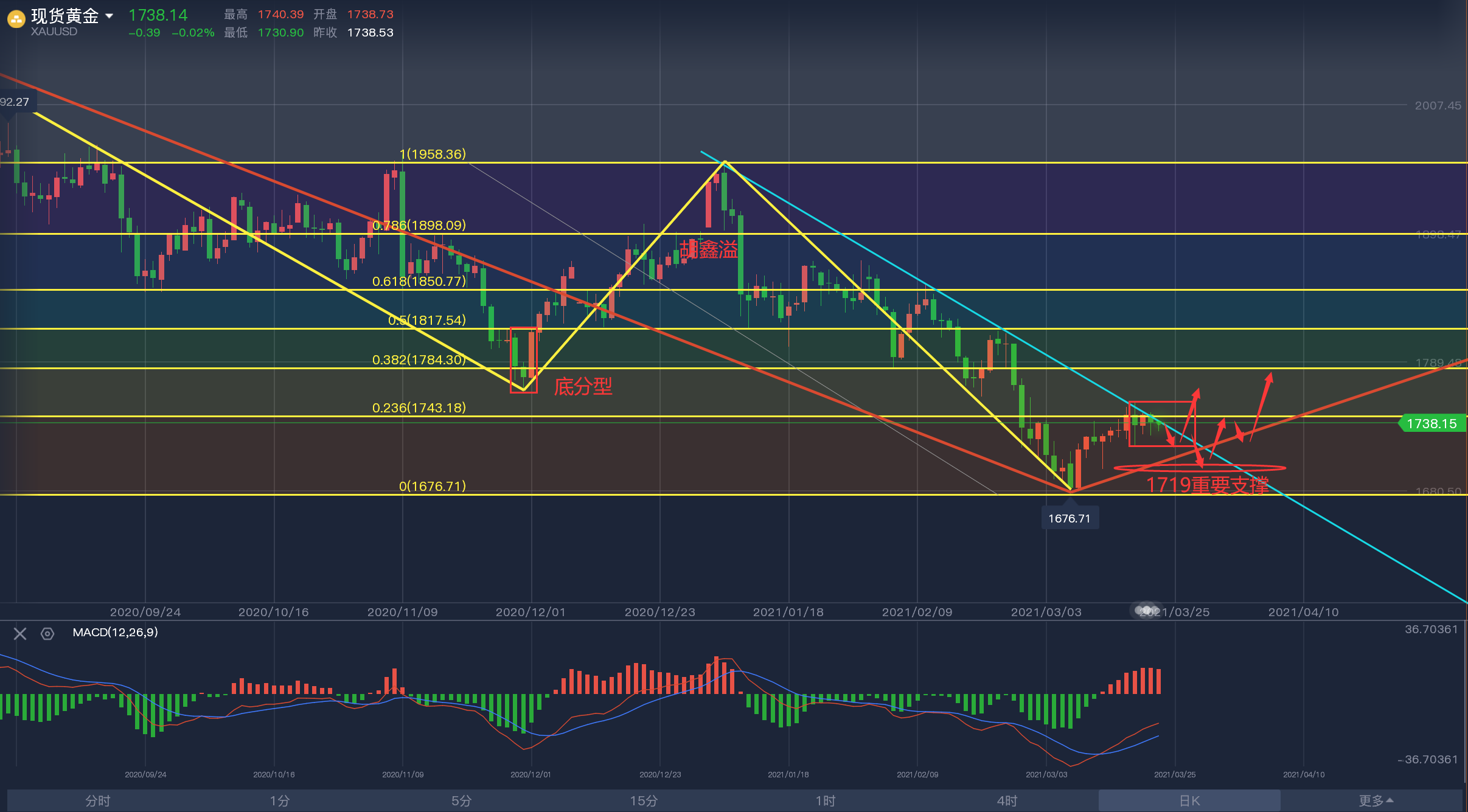Image resolution: width=1468 pixels, height=812 pixels.
Task: Close the MACD indicator panel
Action: pos(20,634)
